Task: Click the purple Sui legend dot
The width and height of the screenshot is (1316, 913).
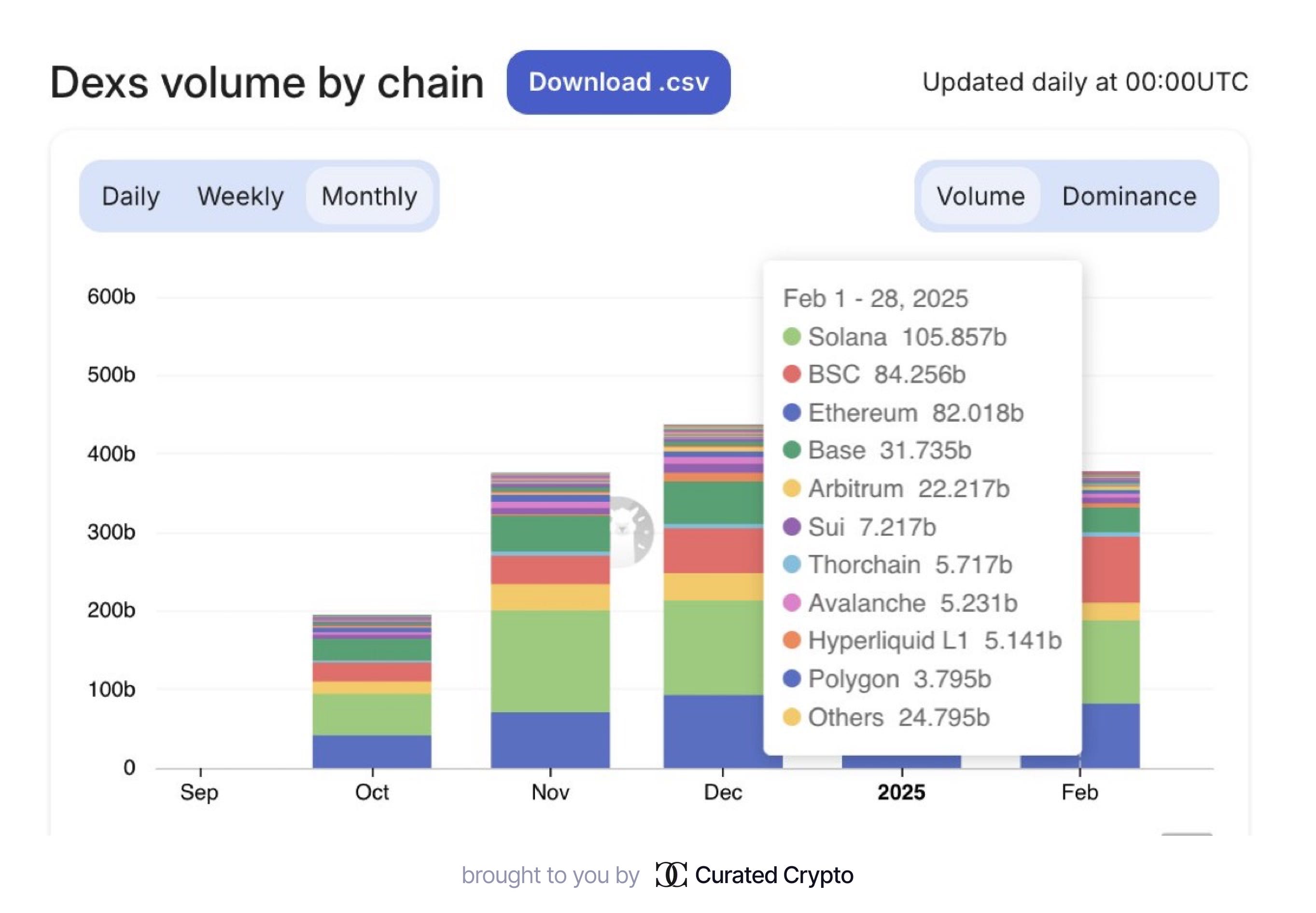Action: point(791,527)
